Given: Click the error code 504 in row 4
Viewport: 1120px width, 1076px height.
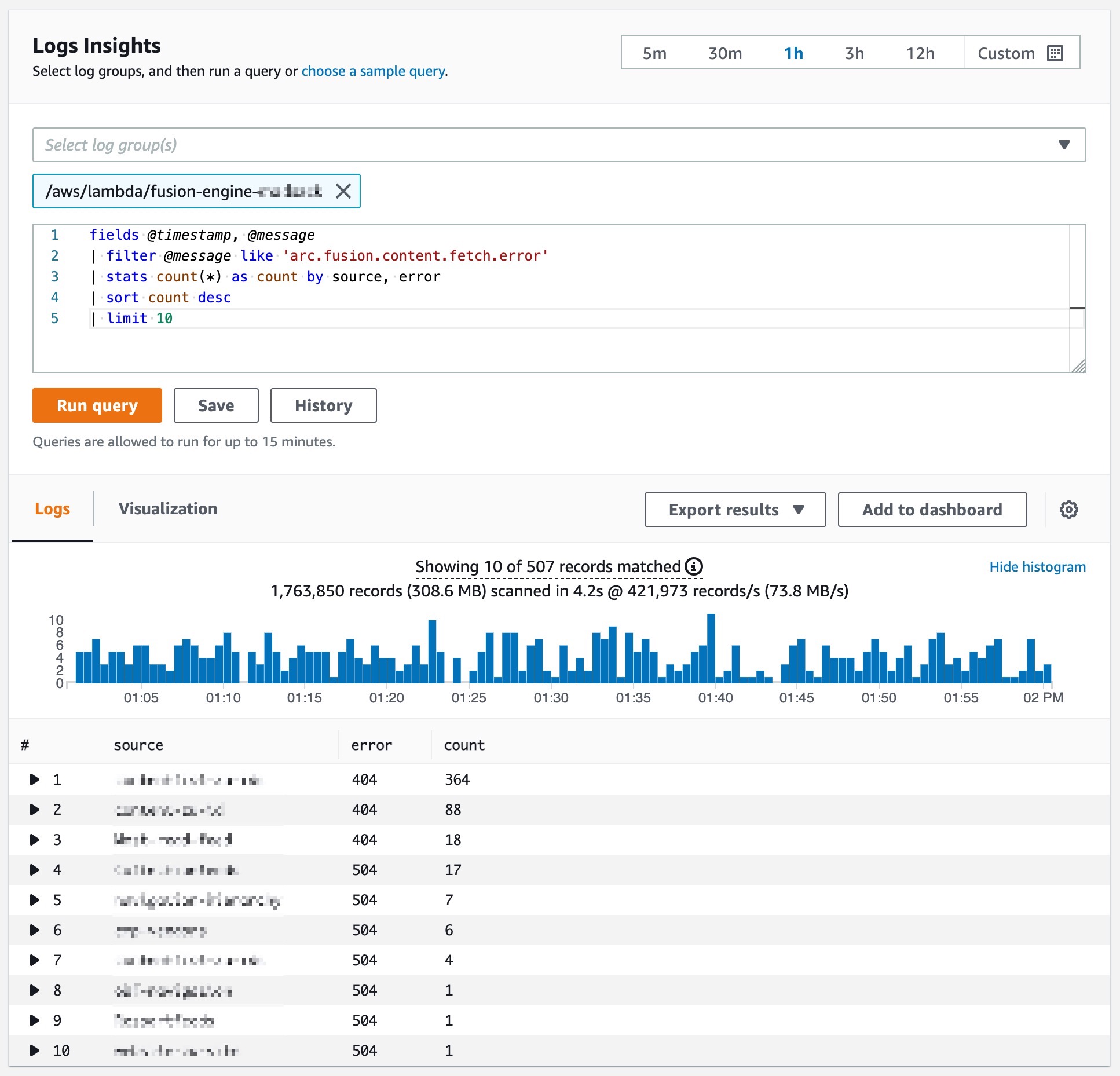Looking at the screenshot, I should point(364,870).
